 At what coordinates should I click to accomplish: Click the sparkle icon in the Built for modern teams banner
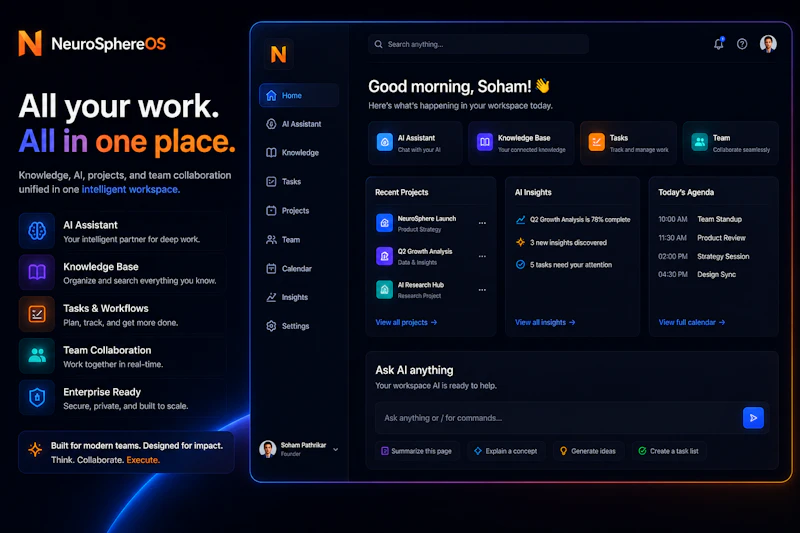click(35, 449)
